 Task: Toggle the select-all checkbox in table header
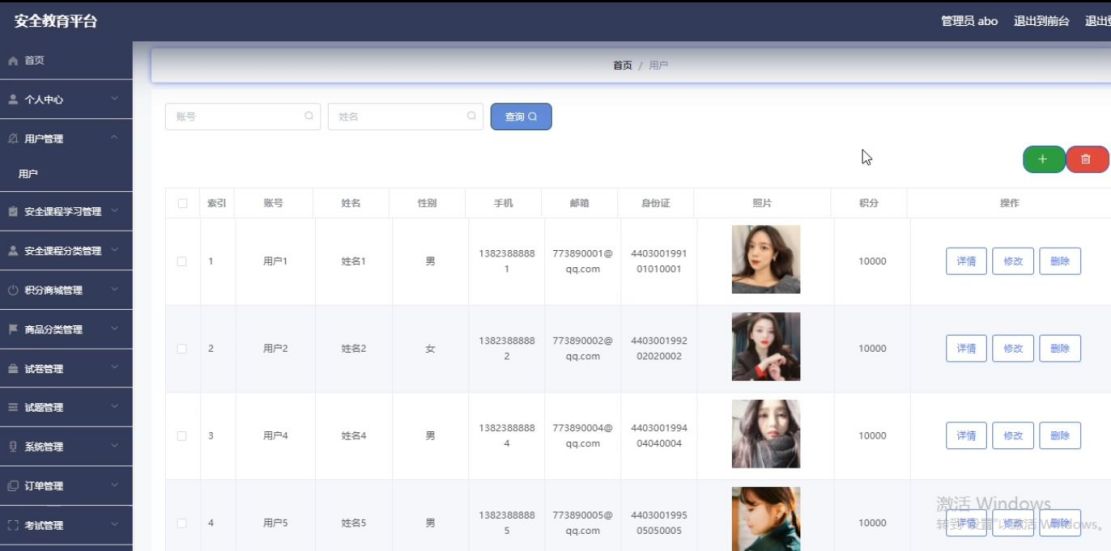click(x=183, y=203)
